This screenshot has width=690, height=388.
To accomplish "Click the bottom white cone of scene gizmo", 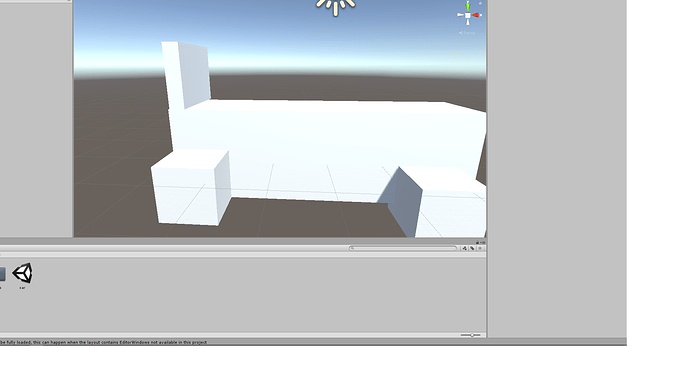I will [x=468, y=22].
